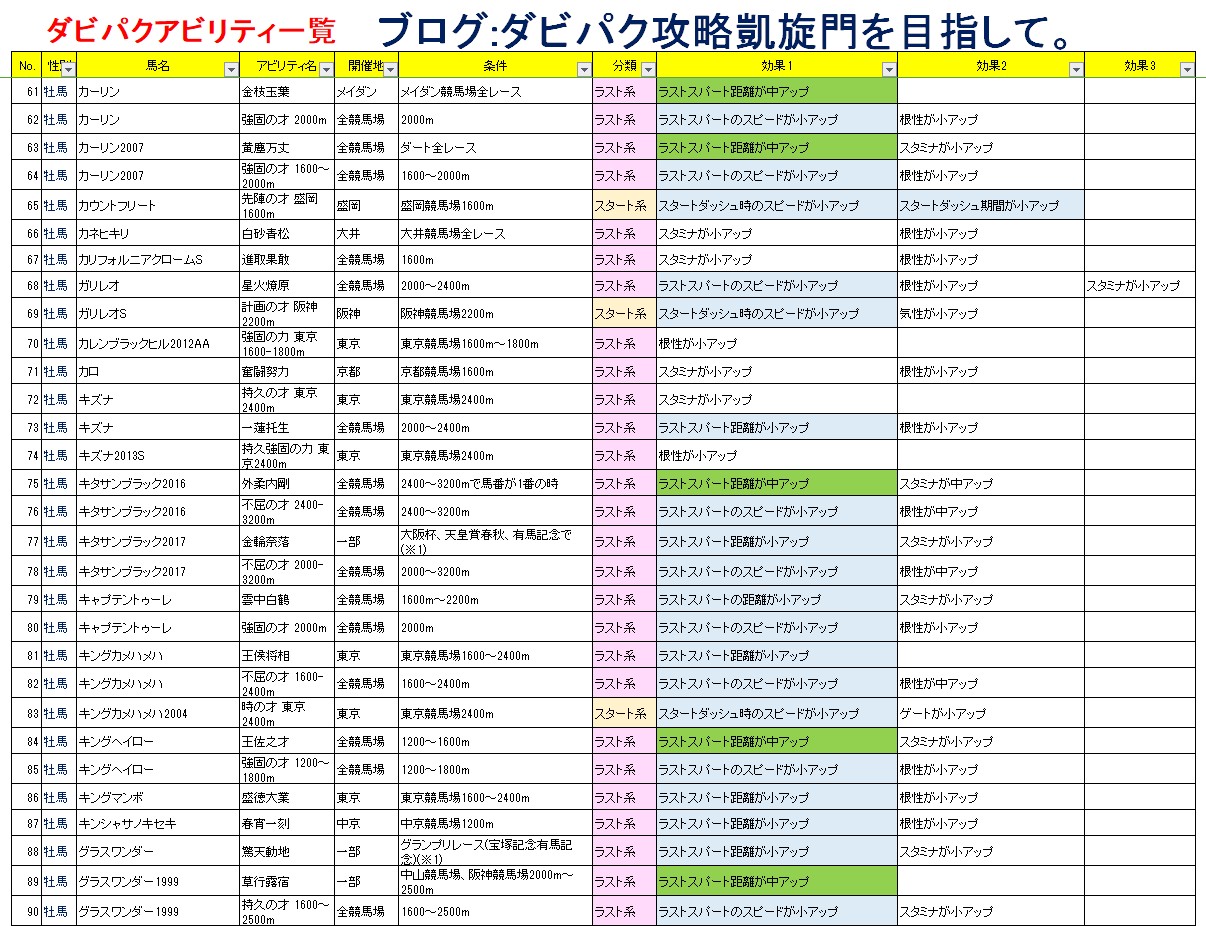Select the condition cell 東京競馬場1600m～1800m
Image resolution: width=1206 pixels, height=926 pixels.
click(495, 344)
